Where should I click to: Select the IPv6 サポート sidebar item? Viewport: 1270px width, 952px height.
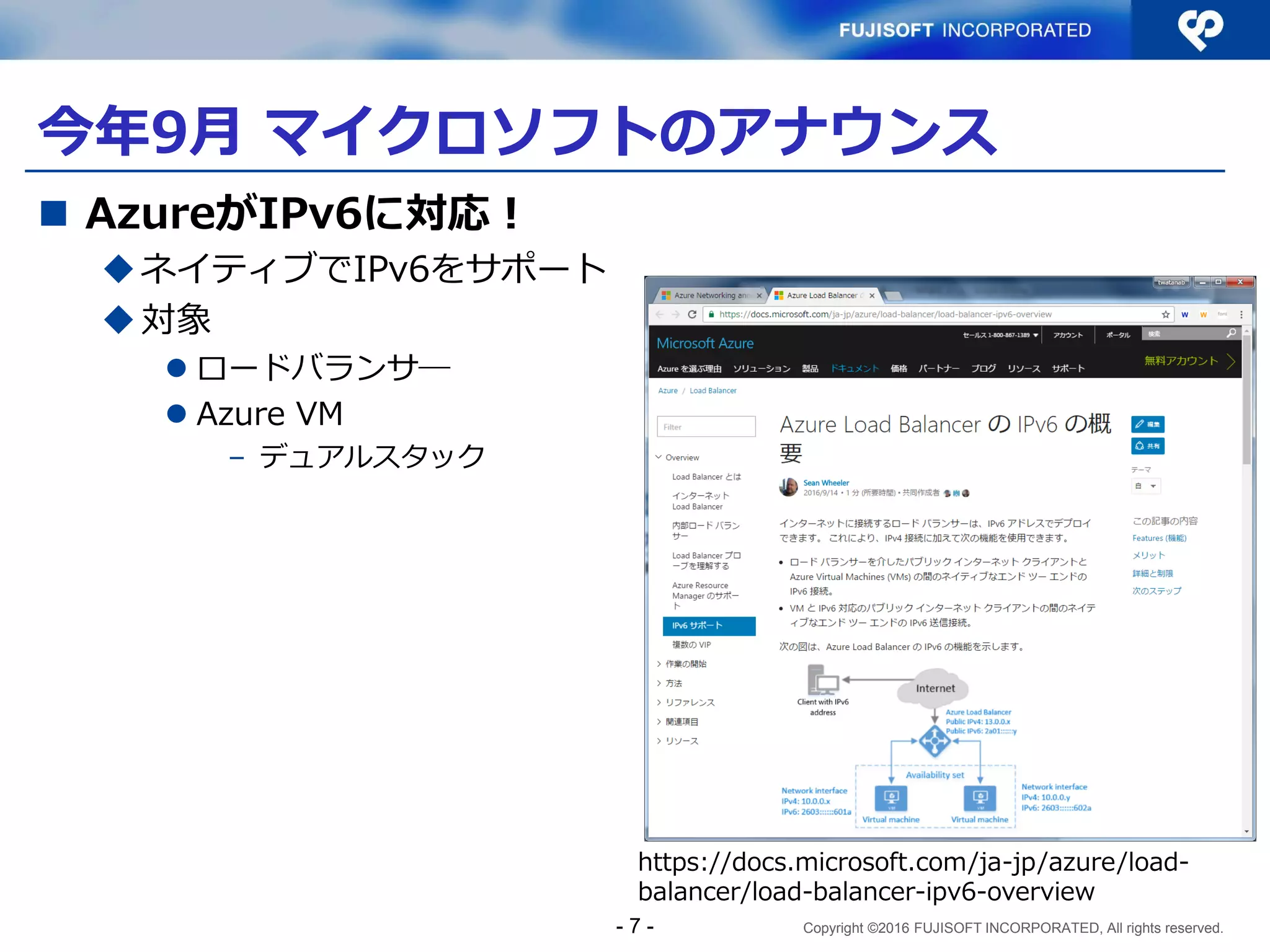(x=709, y=626)
